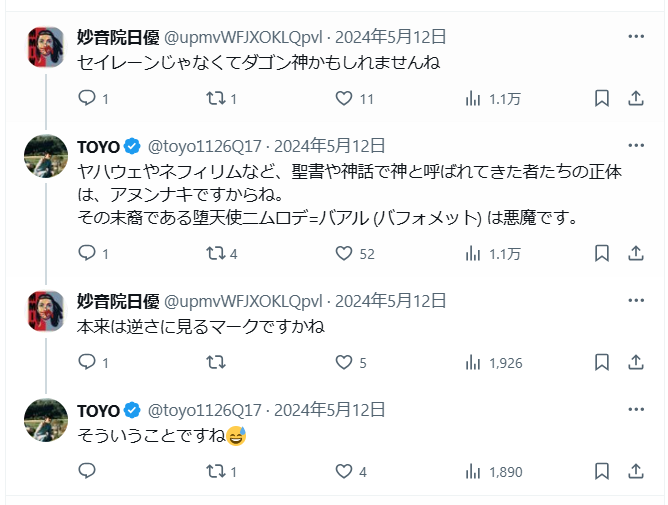Retweet the TOYO tweet with 4 reposts
The width and height of the screenshot is (668, 505).
214,254
